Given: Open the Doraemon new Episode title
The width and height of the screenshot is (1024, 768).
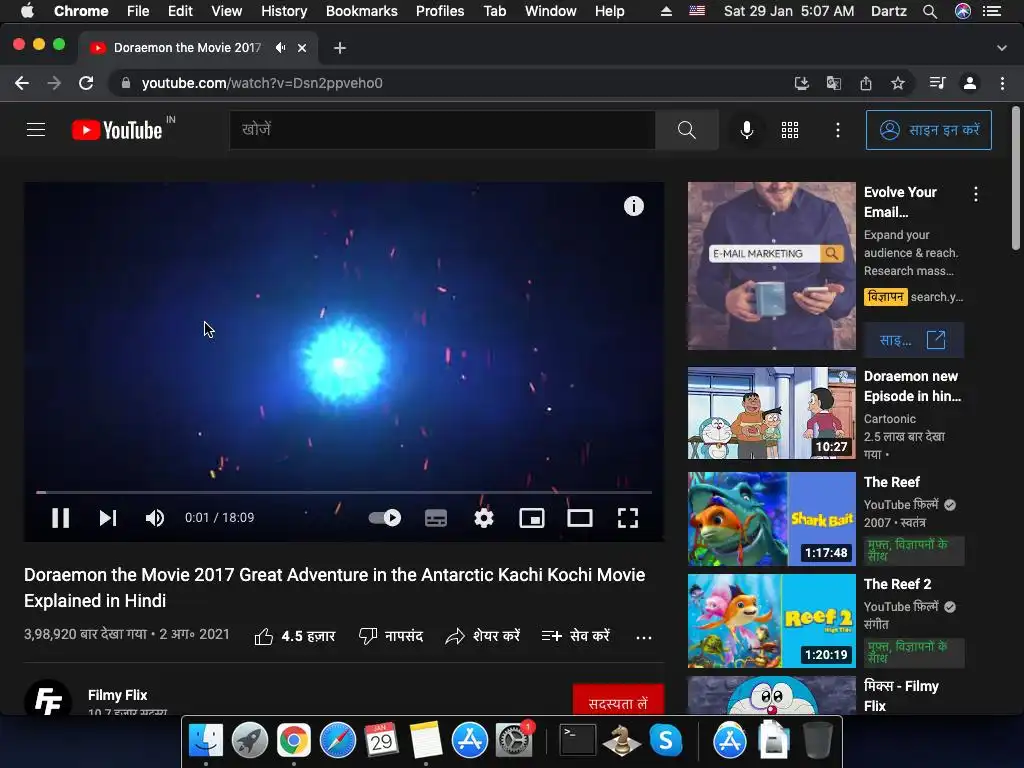Looking at the screenshot, I should [912, 386].
